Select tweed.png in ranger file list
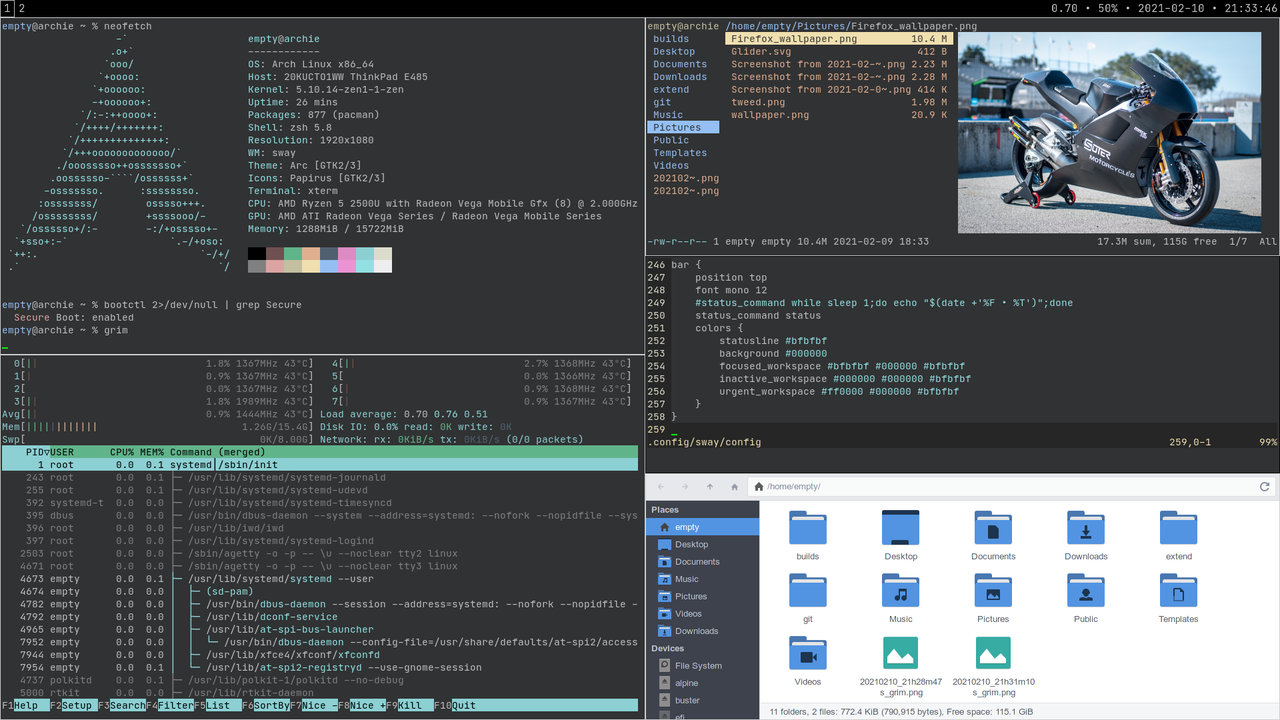 click(838, 102)
